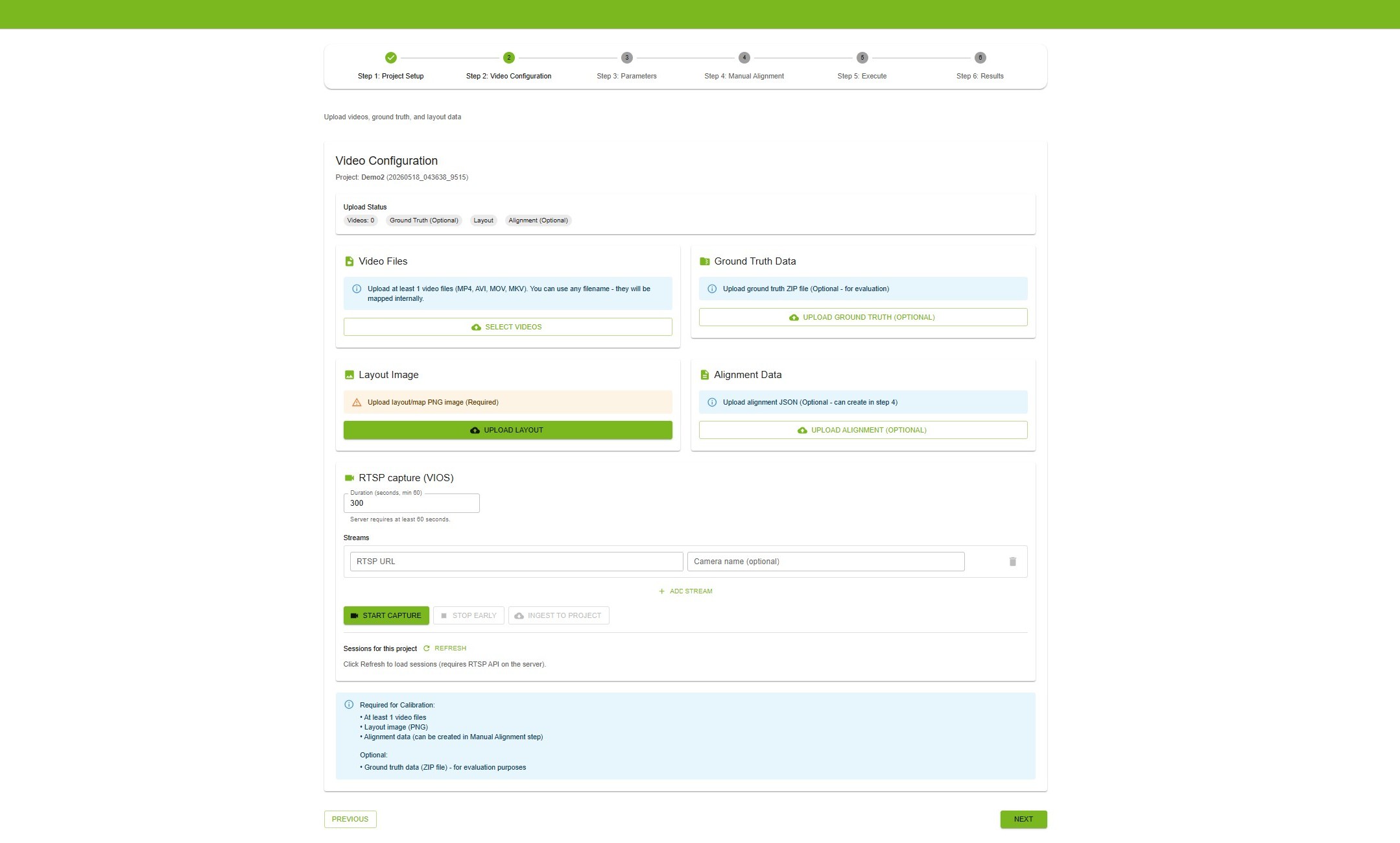Click Upload Ground Truth (Optional) button

(x=863, y=317)
